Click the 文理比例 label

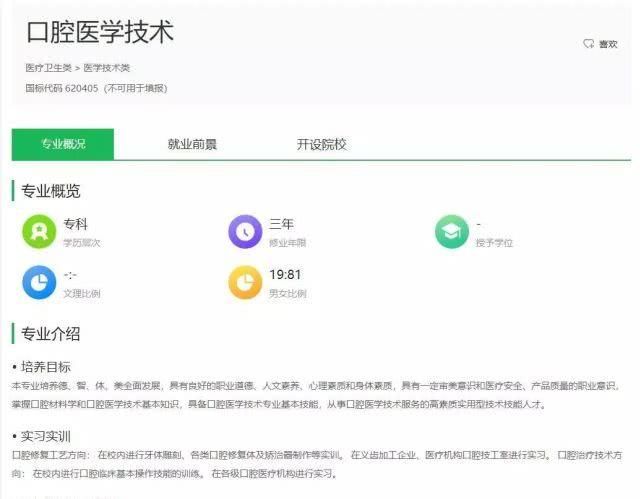82,293
